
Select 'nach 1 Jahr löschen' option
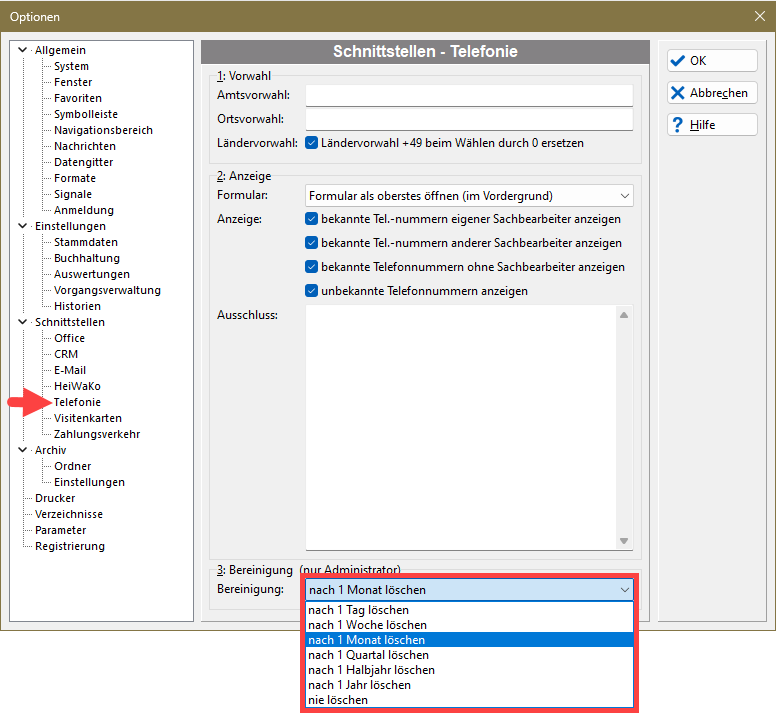[469, 685]
